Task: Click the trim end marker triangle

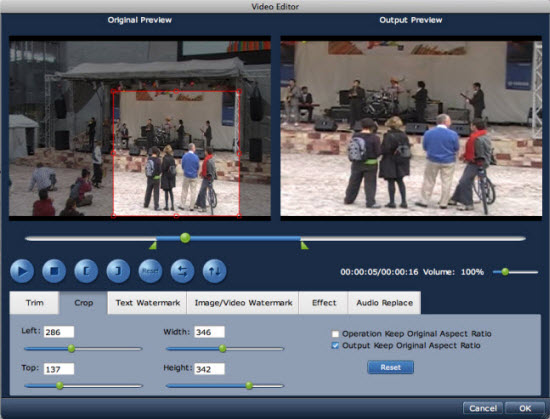Action: click(x=304, y=245)
